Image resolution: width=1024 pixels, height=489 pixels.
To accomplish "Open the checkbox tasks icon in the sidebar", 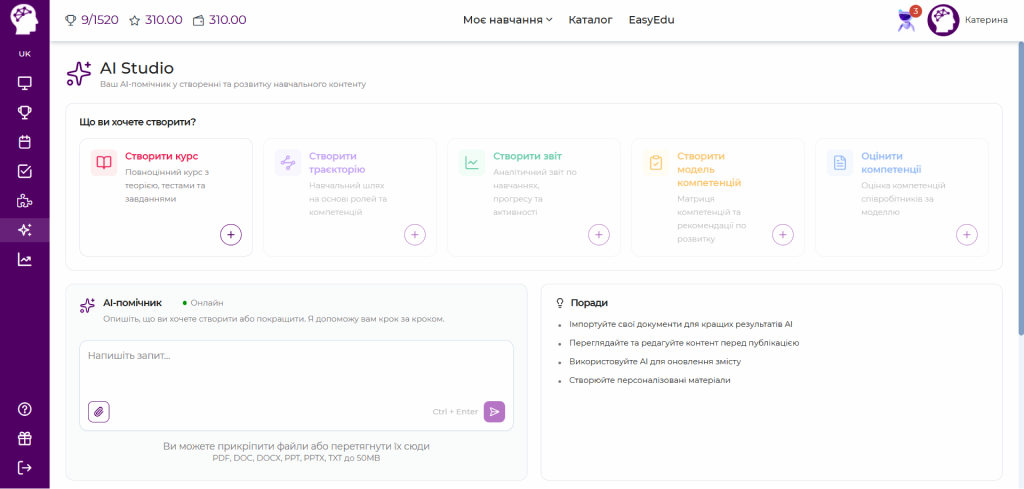I will point(24,171).
